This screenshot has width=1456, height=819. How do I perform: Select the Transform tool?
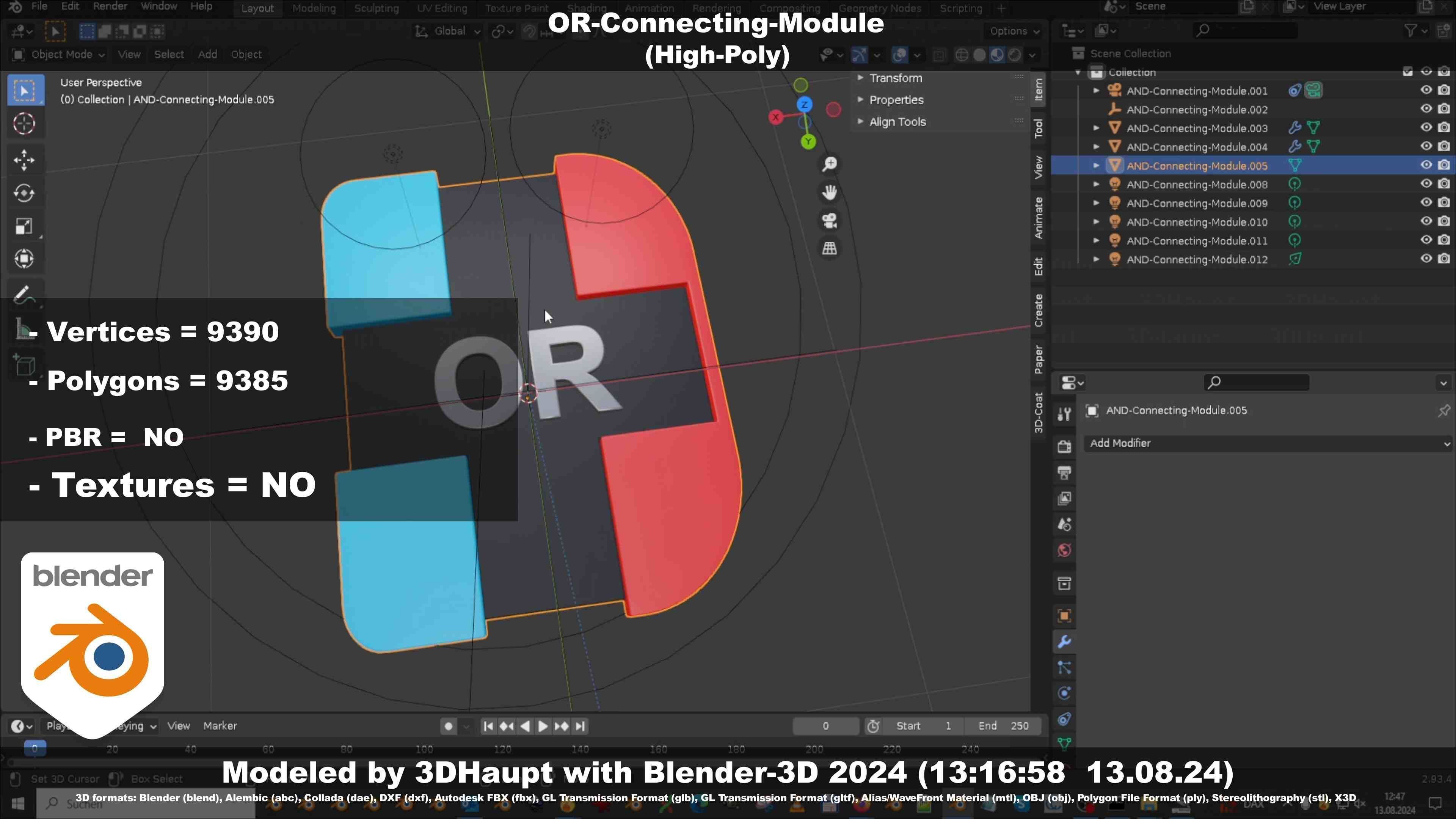point(24,259)
